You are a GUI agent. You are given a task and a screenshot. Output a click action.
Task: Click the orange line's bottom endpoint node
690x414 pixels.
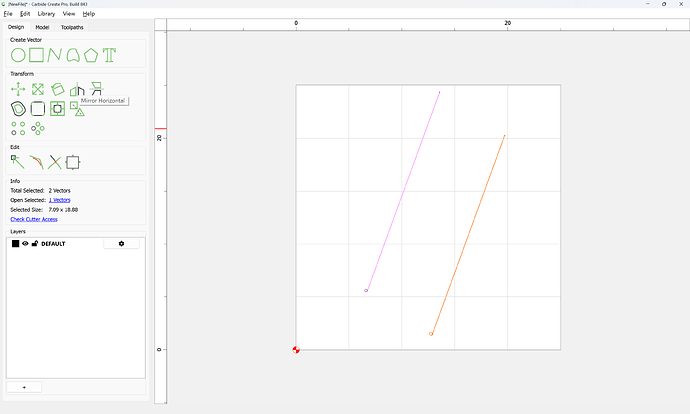[431, 334]
